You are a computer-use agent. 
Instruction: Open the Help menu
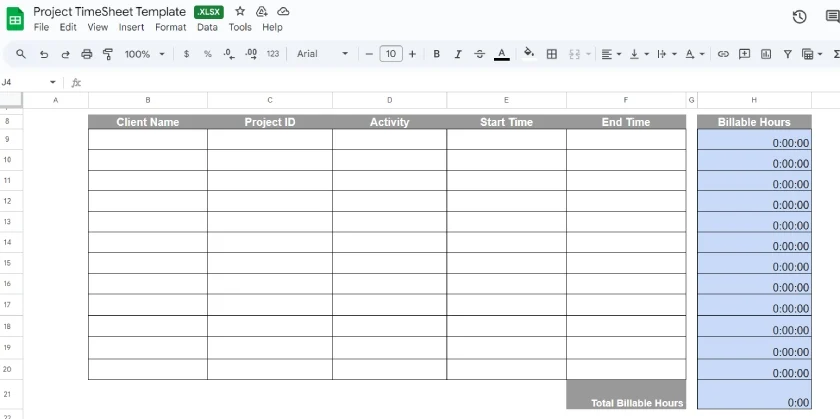click(272, 27)
